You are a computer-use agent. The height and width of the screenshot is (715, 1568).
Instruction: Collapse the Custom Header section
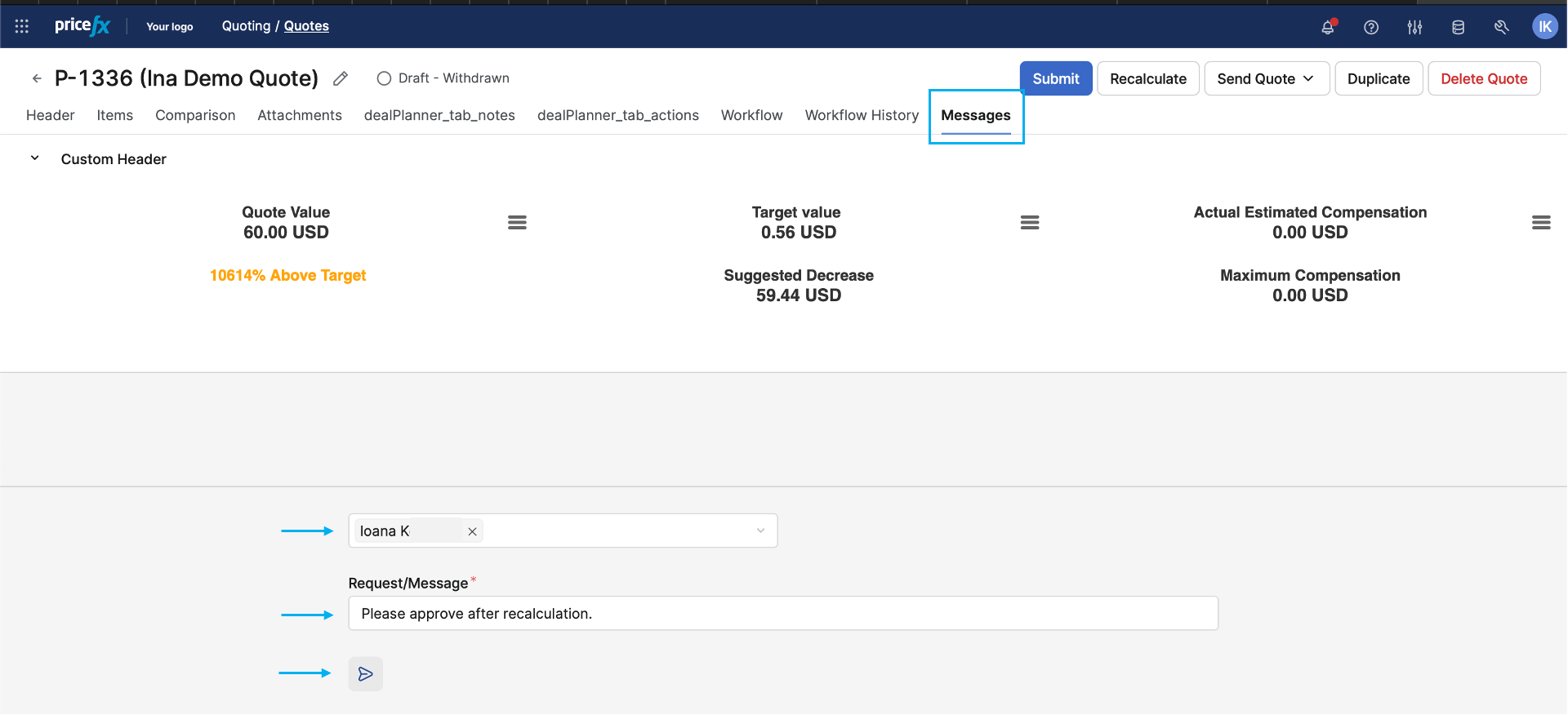point(35,158)
